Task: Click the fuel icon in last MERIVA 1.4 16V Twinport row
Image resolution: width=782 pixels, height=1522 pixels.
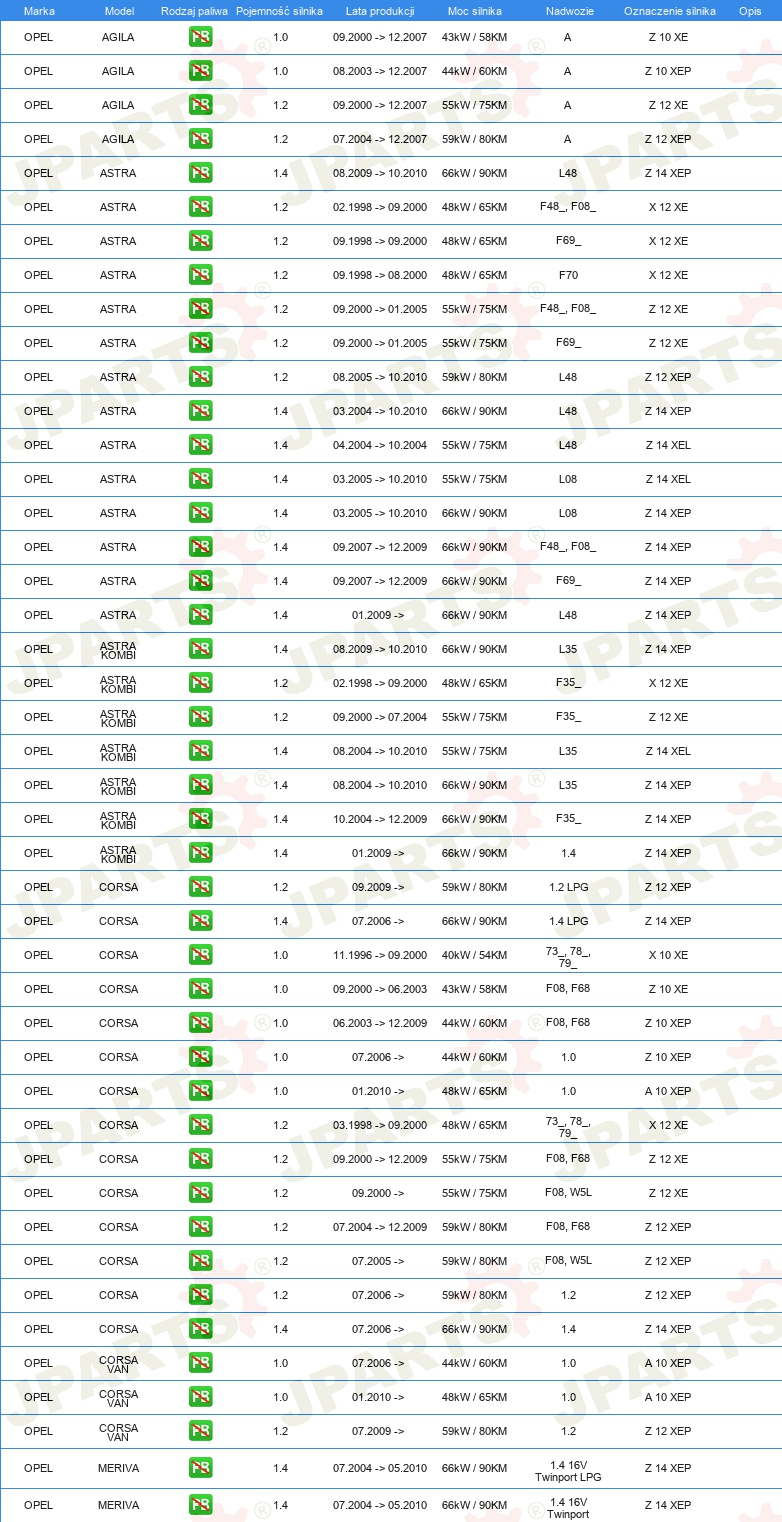Action: pyautogui.click(x=200, y=1505)
